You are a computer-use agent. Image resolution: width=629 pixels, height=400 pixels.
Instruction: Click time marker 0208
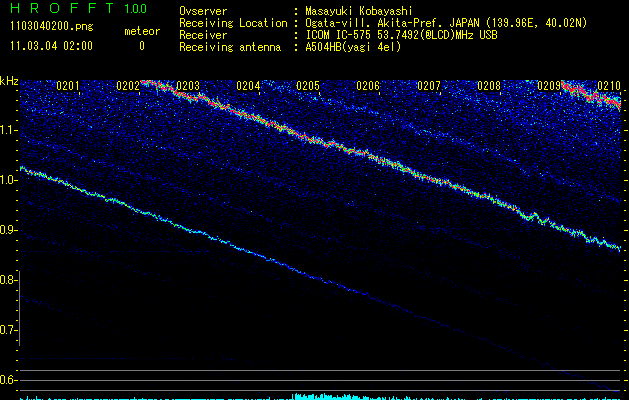[x=489, y=86]
